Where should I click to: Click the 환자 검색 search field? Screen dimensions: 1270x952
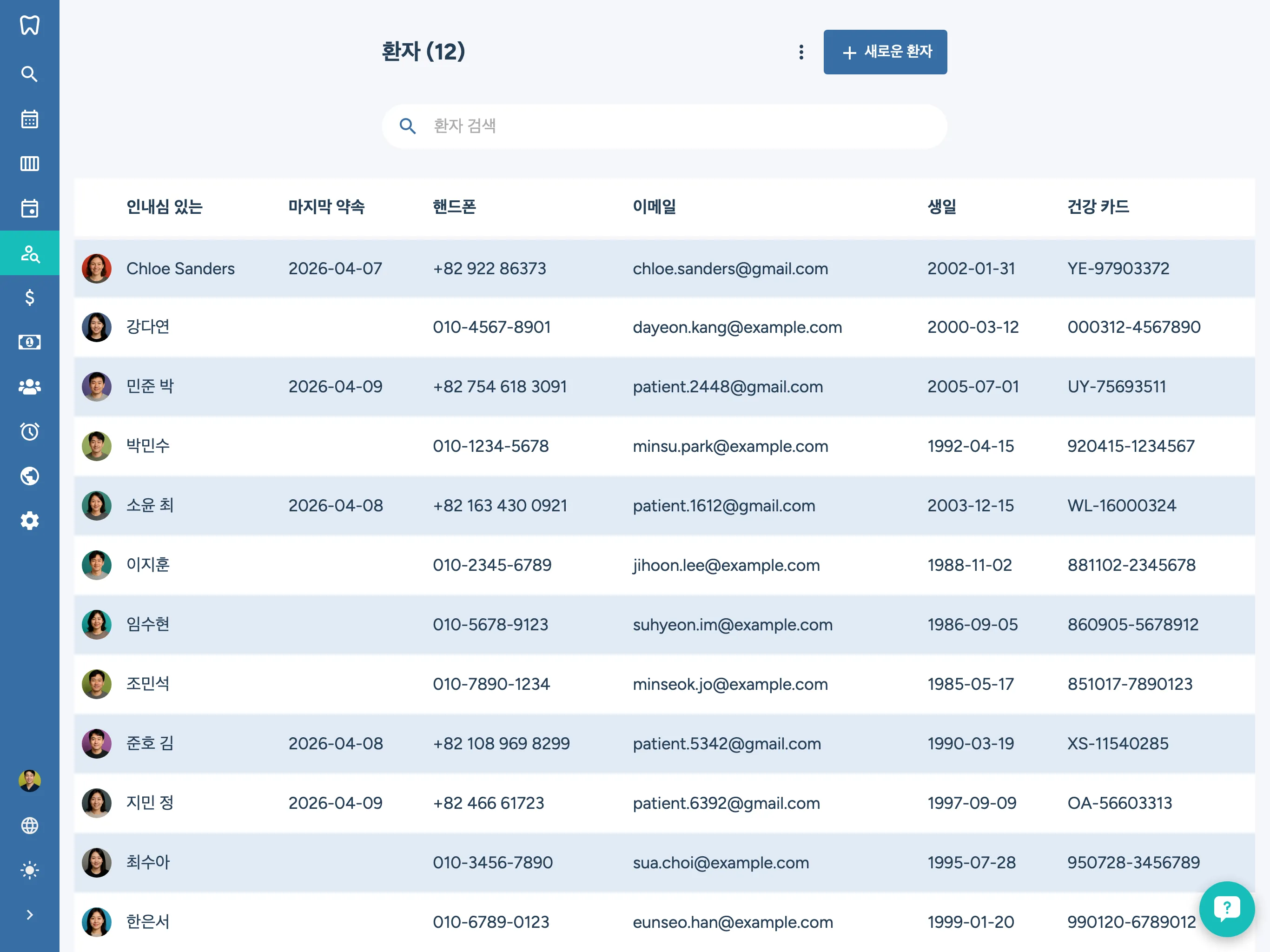664,126
